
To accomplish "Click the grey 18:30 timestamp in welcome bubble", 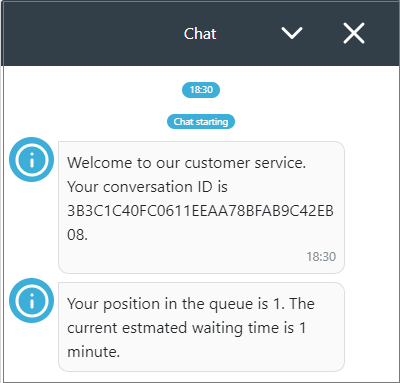I will point(321,256).
